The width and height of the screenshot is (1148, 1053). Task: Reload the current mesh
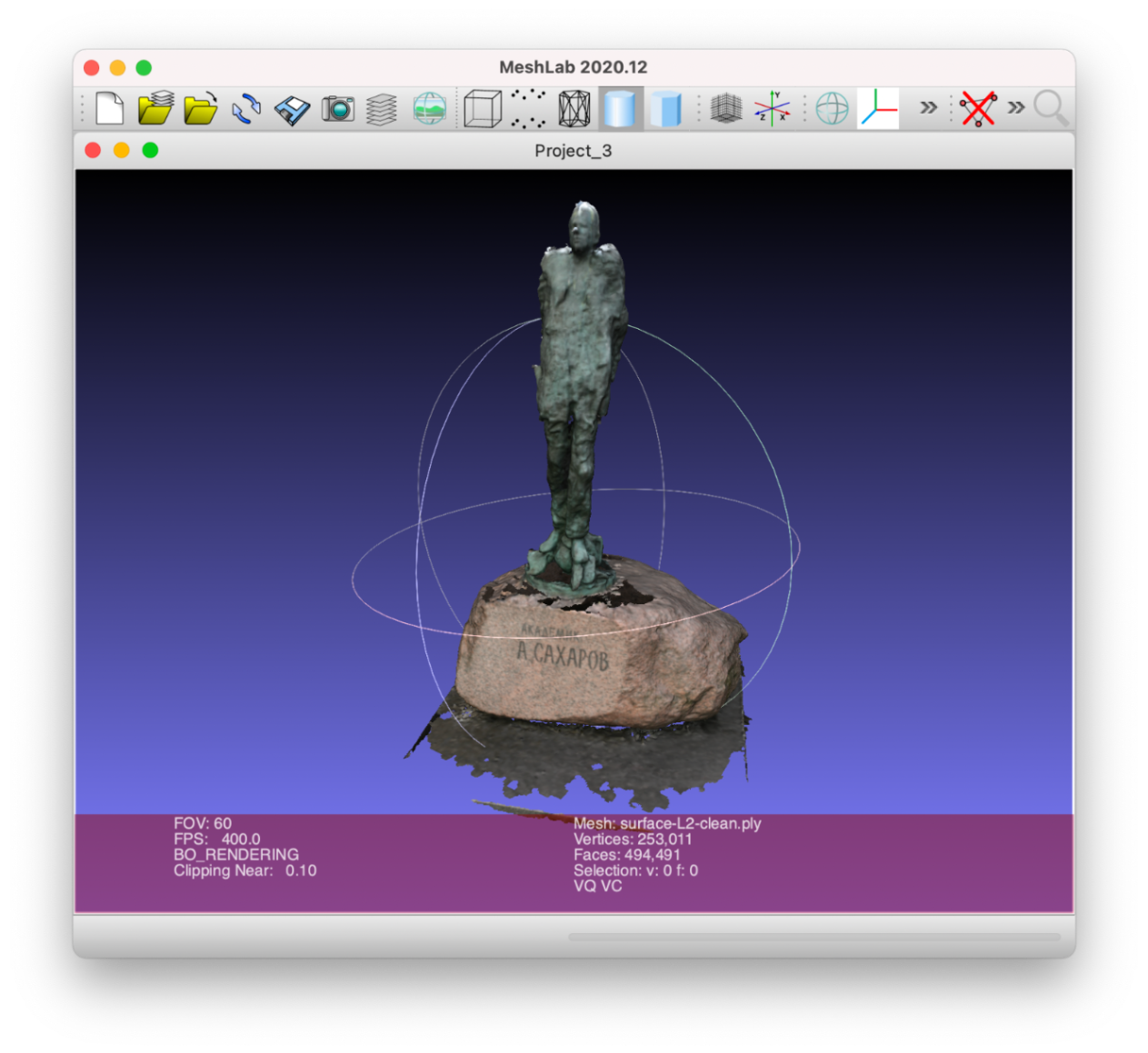tap(246, 109)
